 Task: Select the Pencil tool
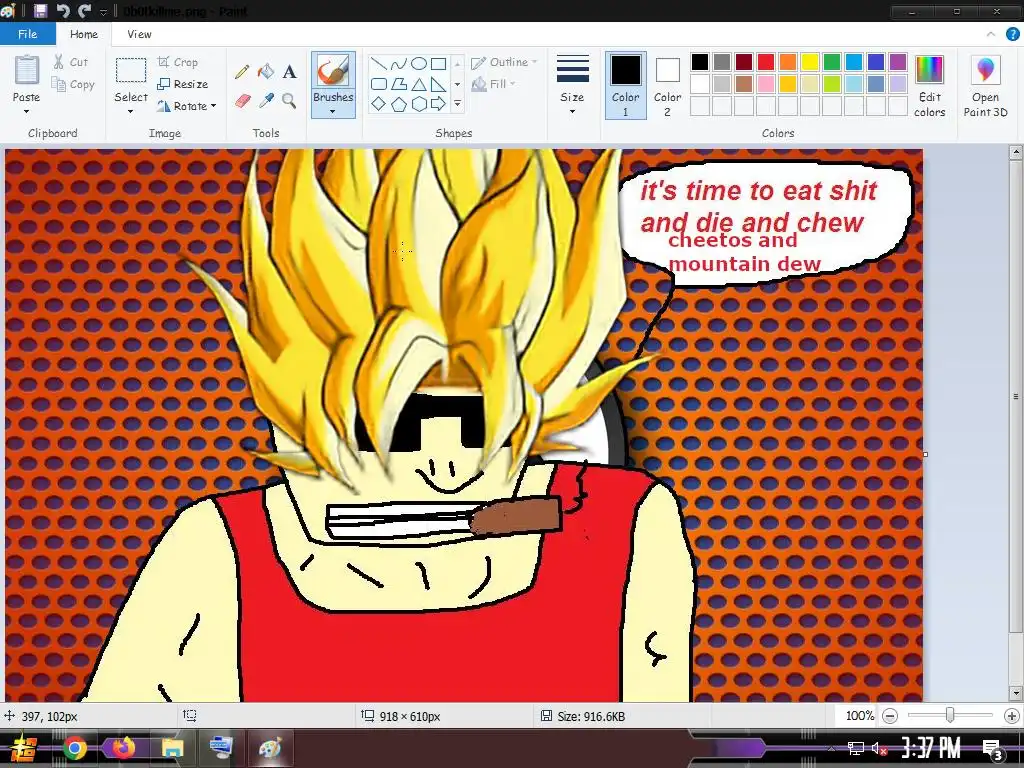click(x=242, y=71)
